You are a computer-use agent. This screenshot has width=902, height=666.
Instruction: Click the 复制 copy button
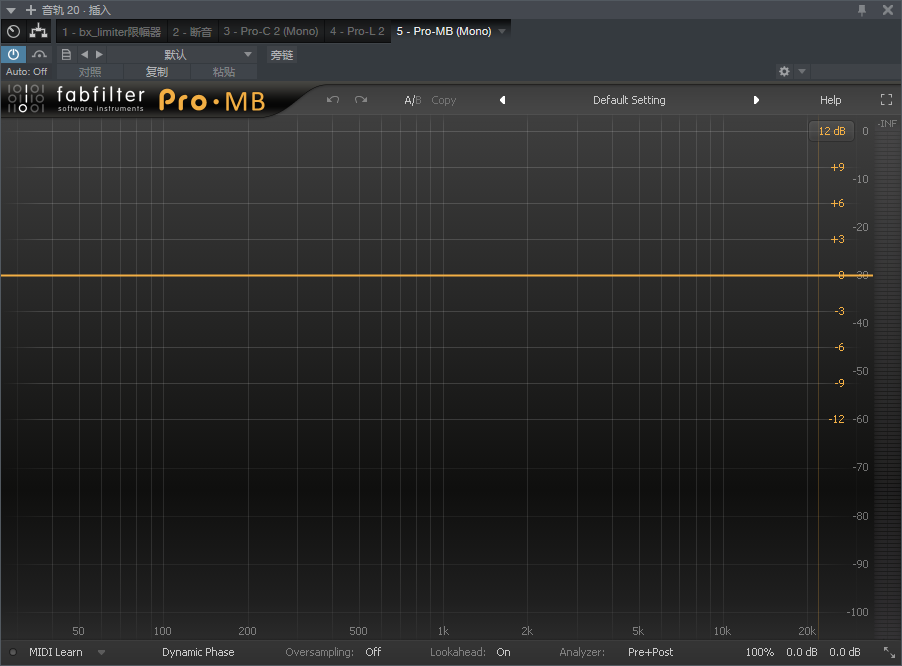[x=156, y=72]
